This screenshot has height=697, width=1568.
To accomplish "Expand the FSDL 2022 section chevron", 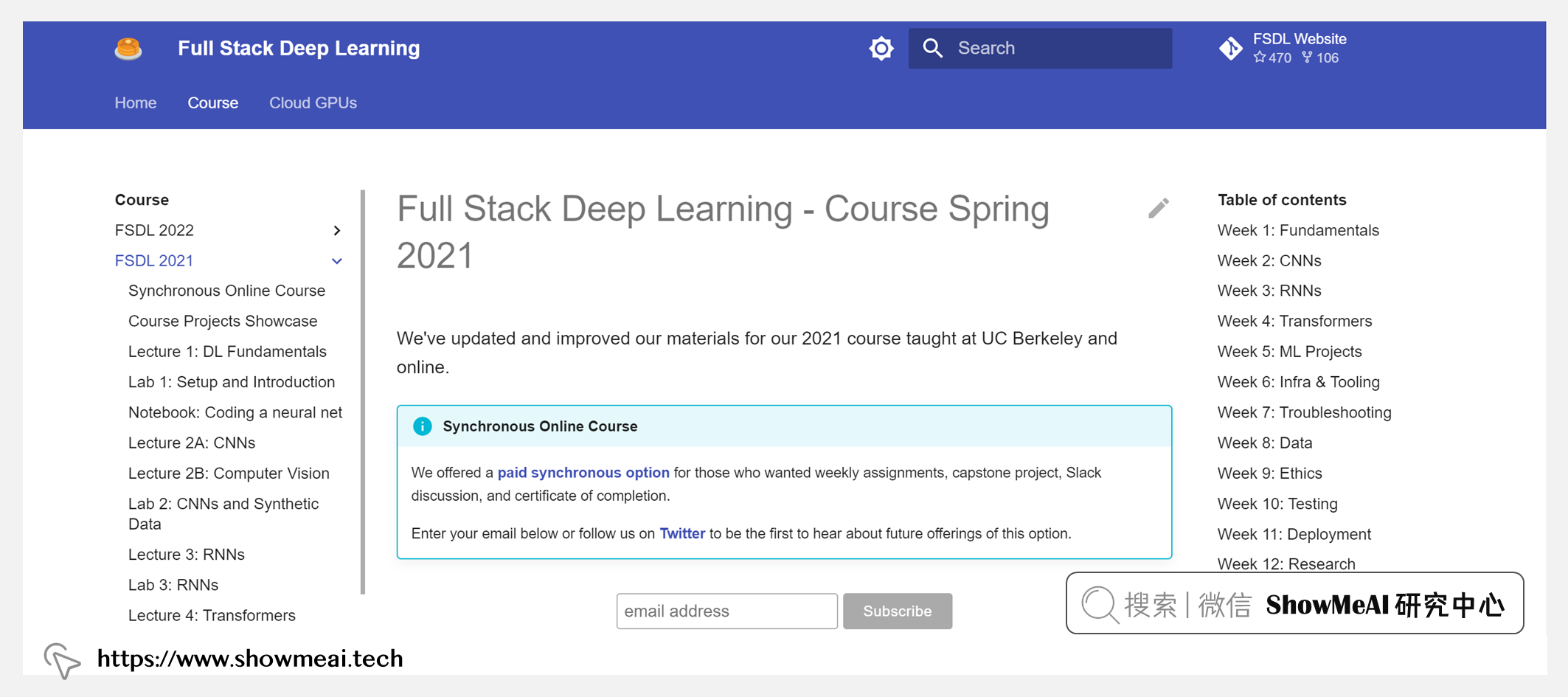I will pyautogui.click(x=337, y=231).
